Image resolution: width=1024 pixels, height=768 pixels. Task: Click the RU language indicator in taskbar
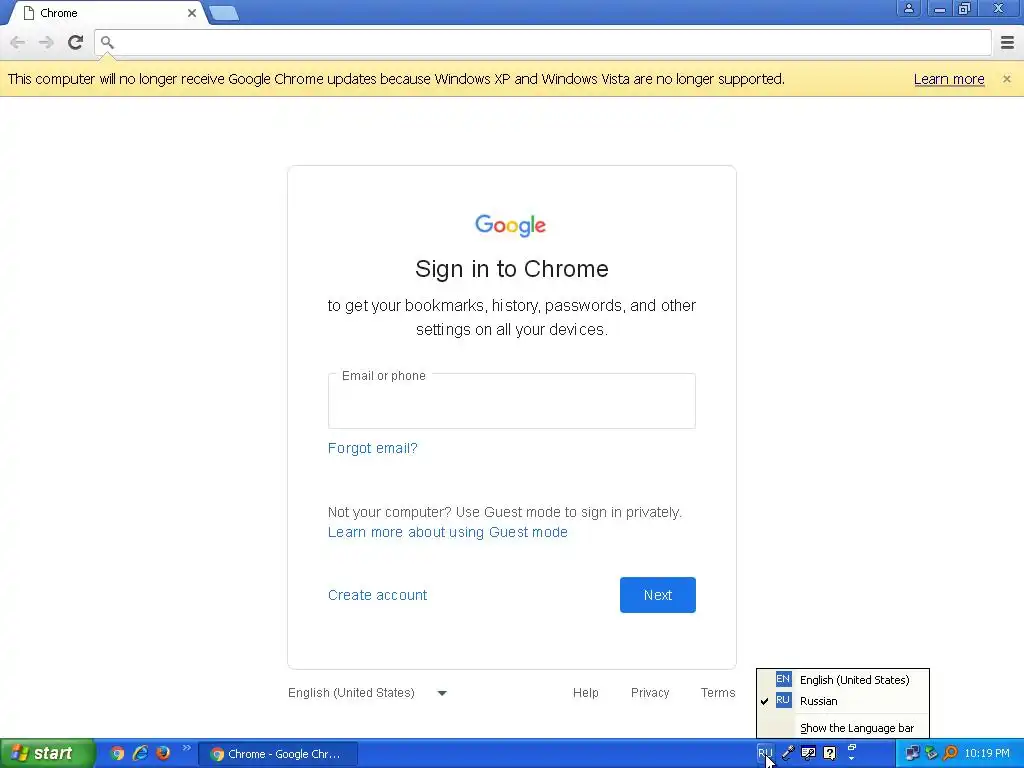pyautogui.click(x=764, y=753)
